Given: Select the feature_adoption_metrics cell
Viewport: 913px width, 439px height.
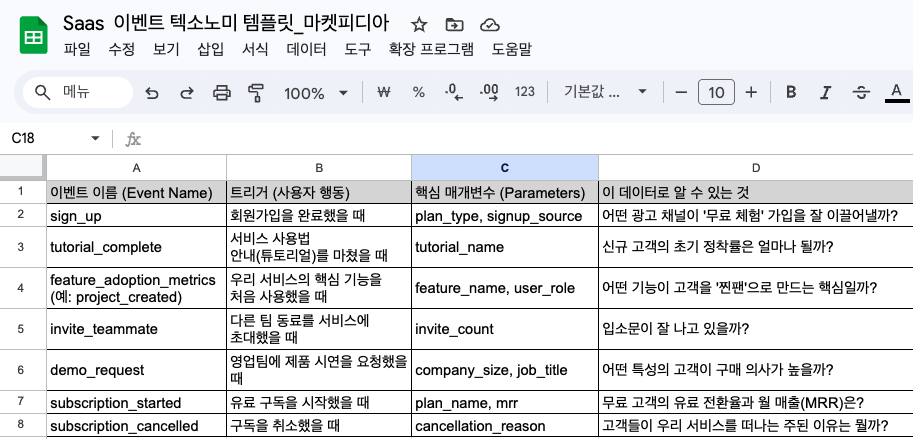Looking at the screenshot, I should [136, 288].
